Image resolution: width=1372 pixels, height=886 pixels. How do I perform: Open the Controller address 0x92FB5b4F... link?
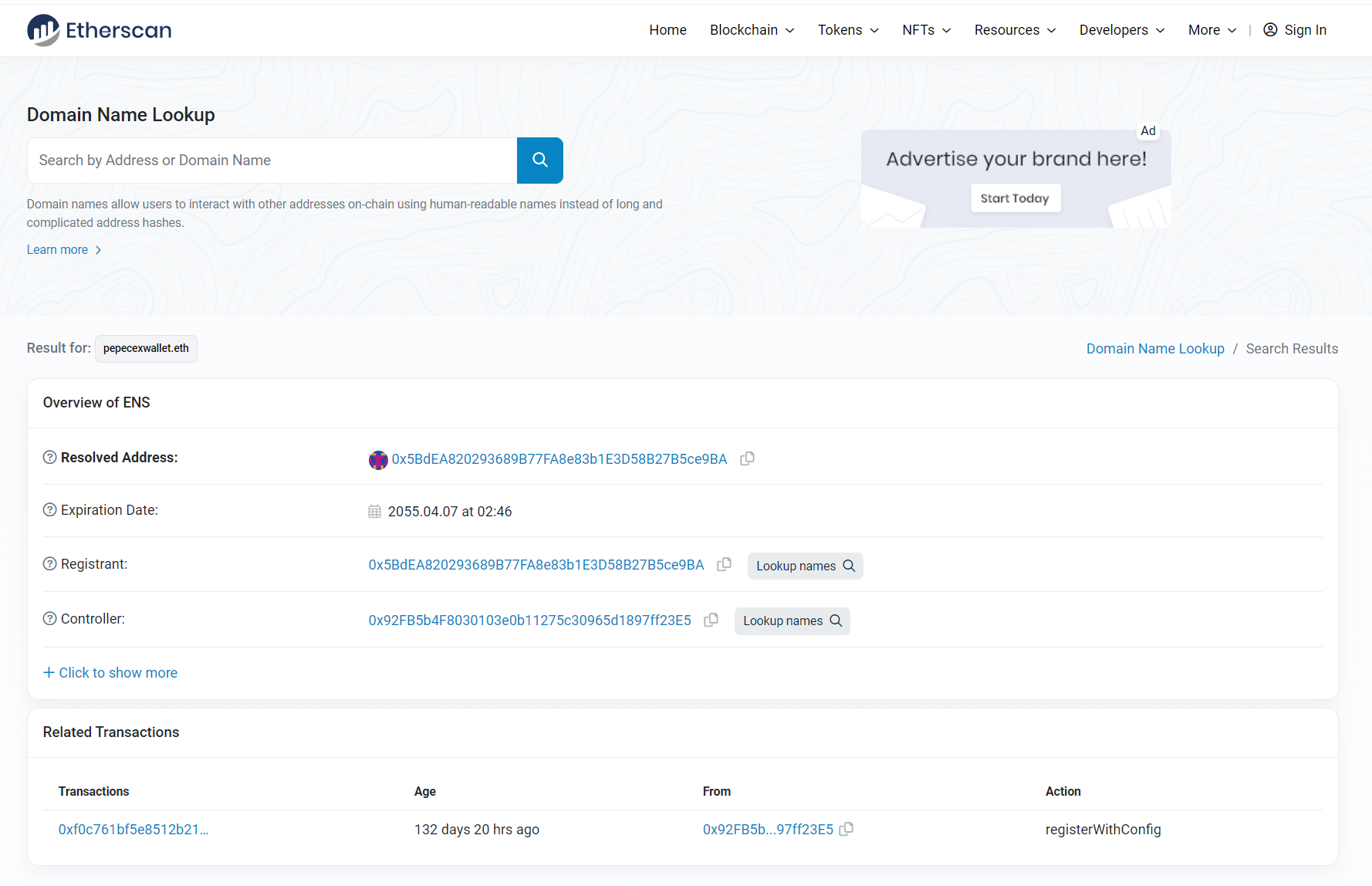(530, 621)
